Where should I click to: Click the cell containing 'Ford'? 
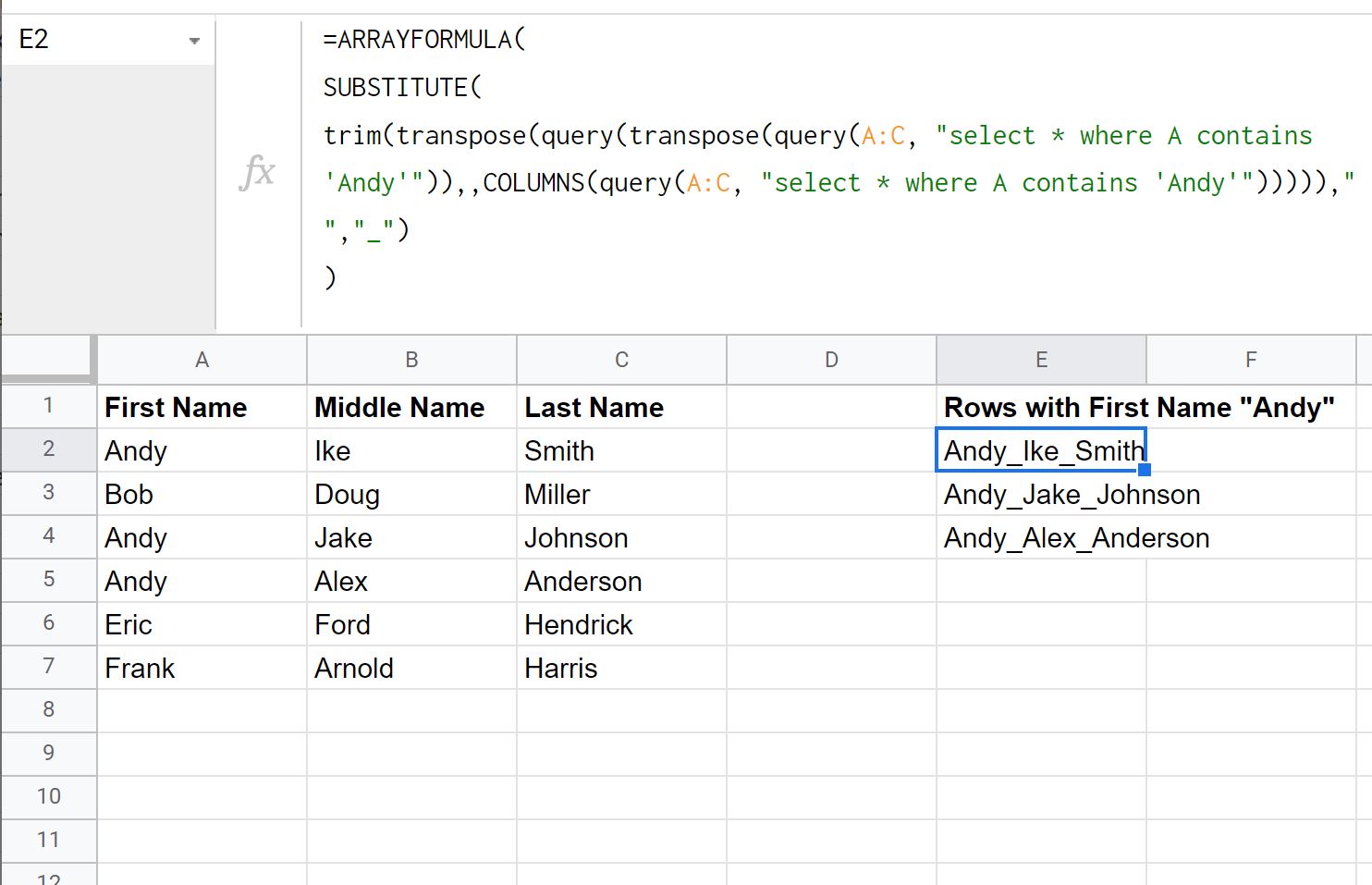coord(411,624)
